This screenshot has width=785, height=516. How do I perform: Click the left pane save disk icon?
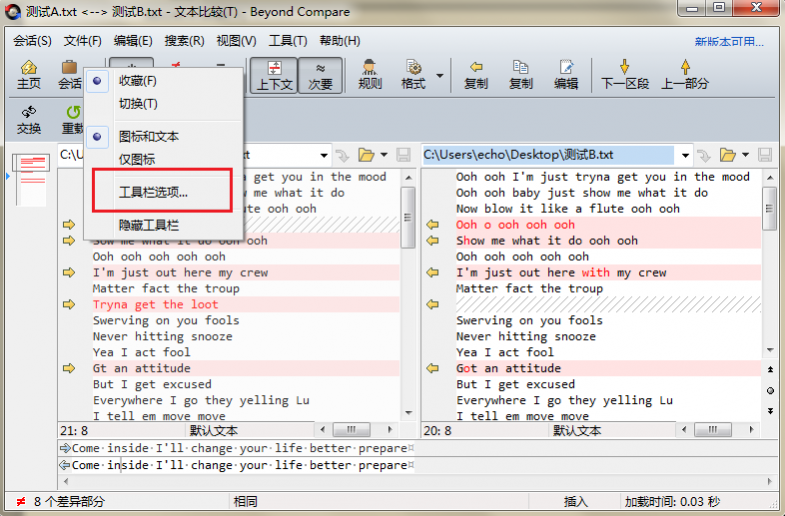[x=403, y=155]
